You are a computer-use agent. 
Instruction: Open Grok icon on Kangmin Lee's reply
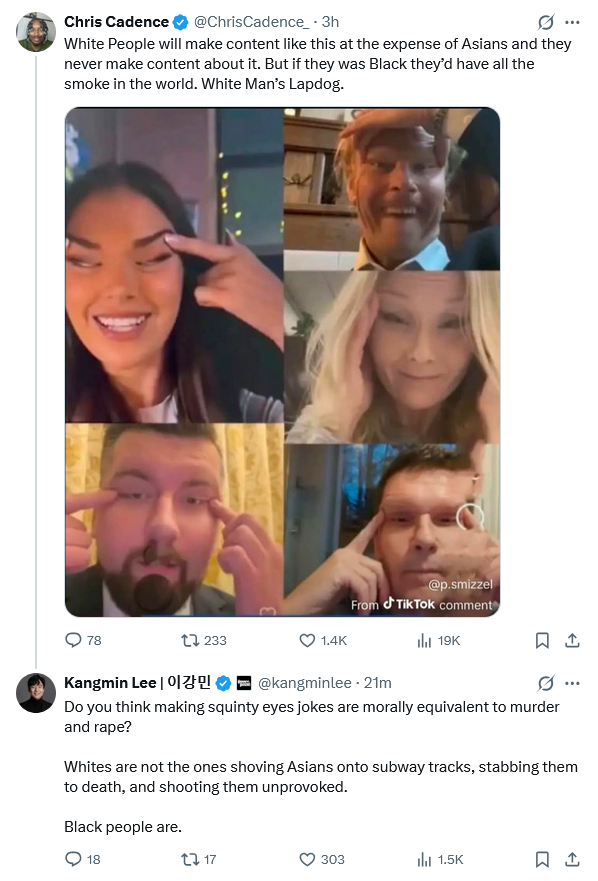tap(545, 683)
